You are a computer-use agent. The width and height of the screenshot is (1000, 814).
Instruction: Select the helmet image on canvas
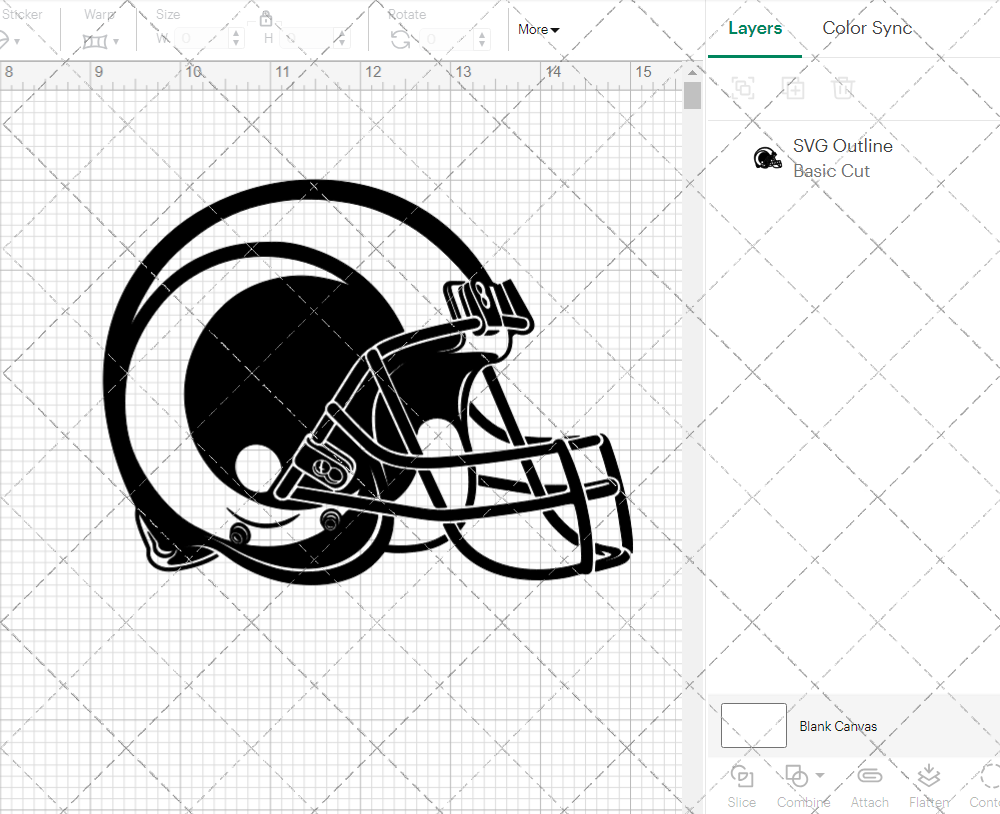click(368, 383)
